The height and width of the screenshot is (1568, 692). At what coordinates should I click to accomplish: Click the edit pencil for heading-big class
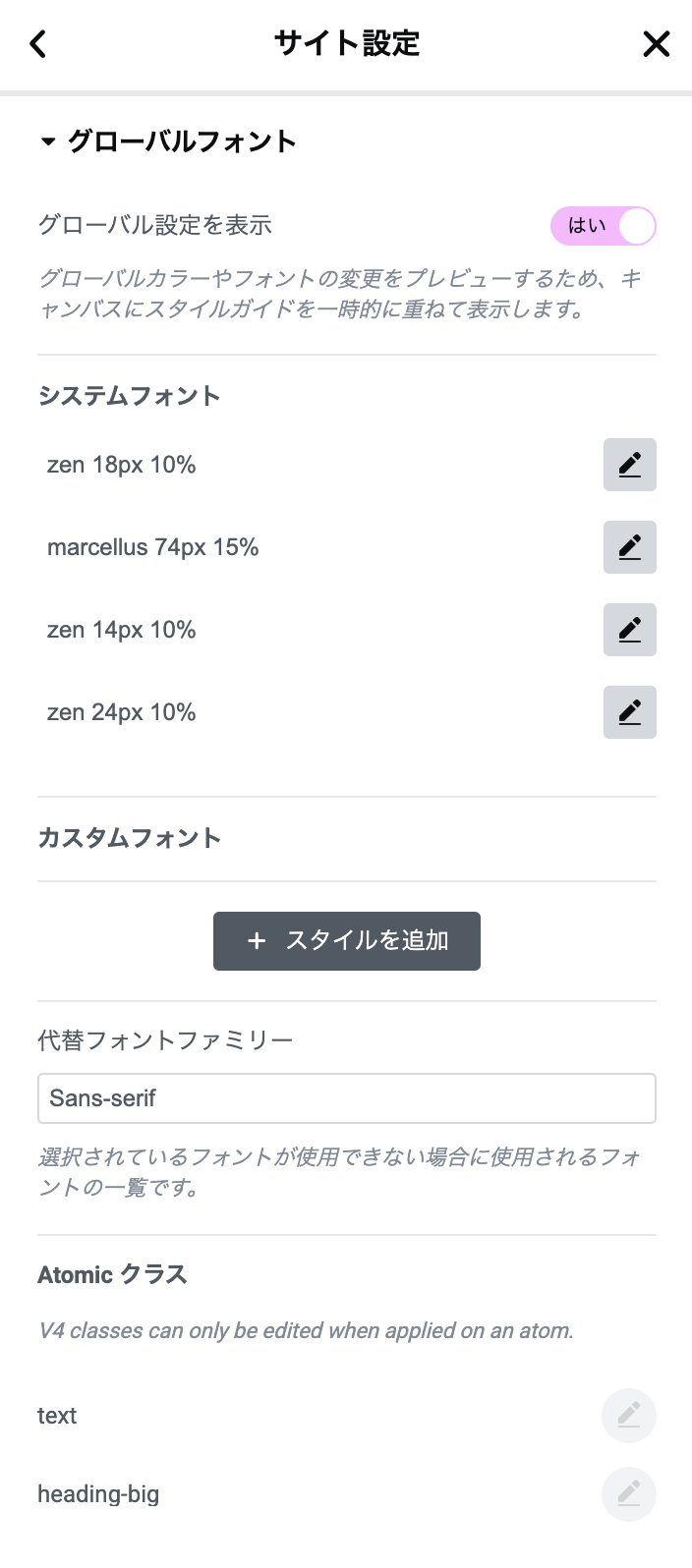[628, 1494]
